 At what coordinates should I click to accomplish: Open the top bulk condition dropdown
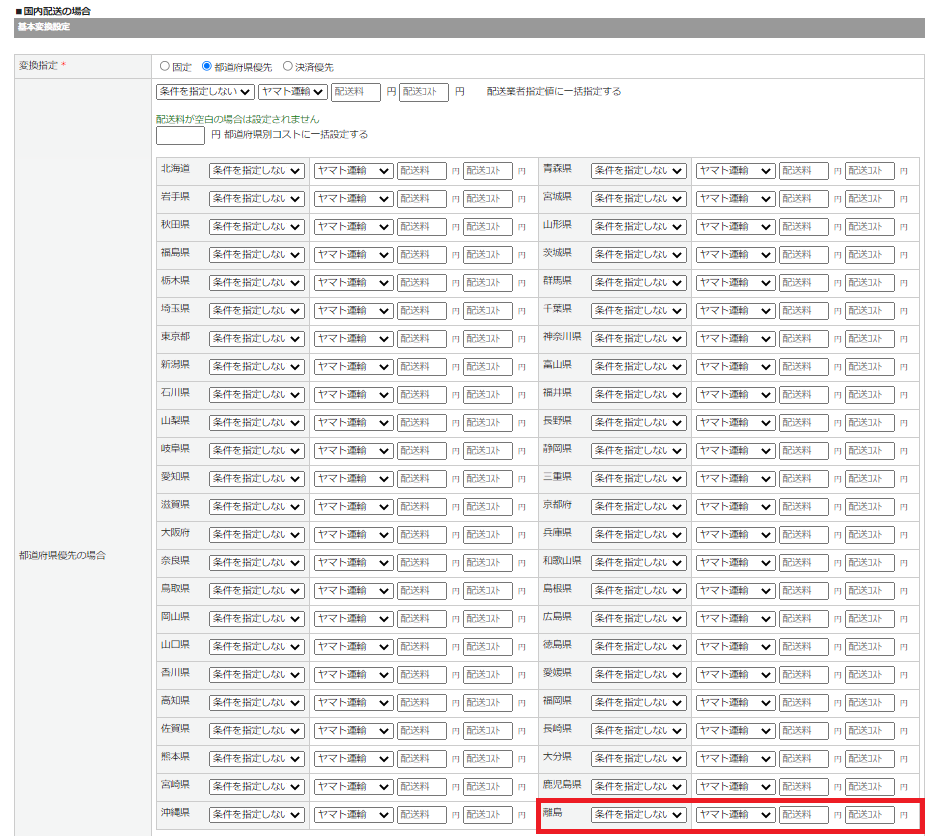pos(205,92)
